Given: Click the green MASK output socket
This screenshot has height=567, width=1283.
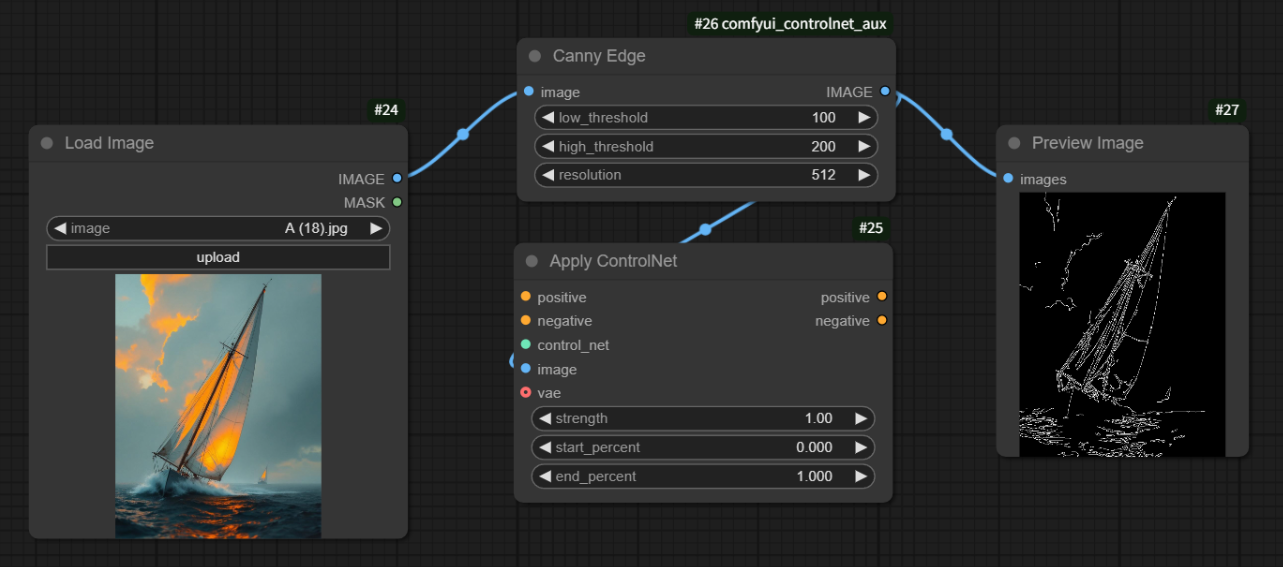Looking at the screenshot, I should tap(397, 203).
